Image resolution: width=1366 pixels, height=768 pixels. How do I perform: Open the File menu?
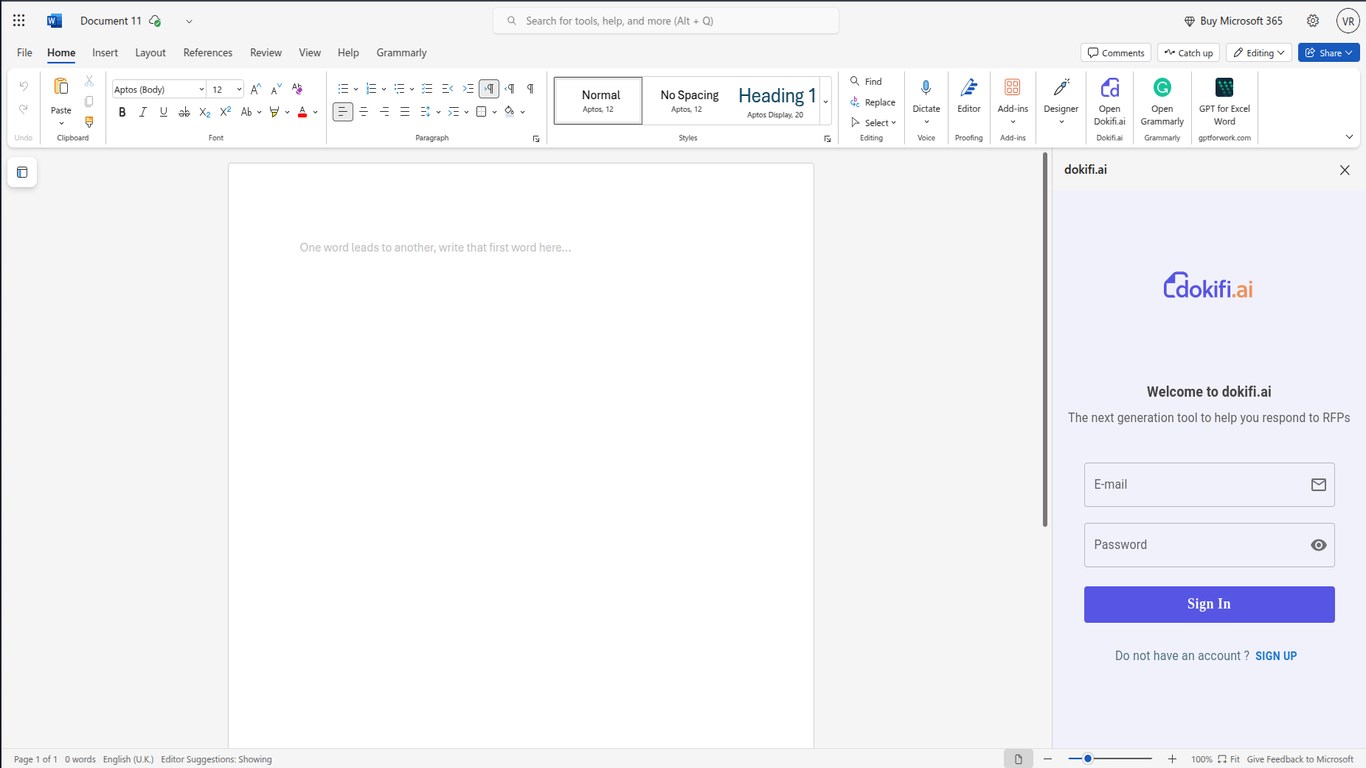coord(24,53)
